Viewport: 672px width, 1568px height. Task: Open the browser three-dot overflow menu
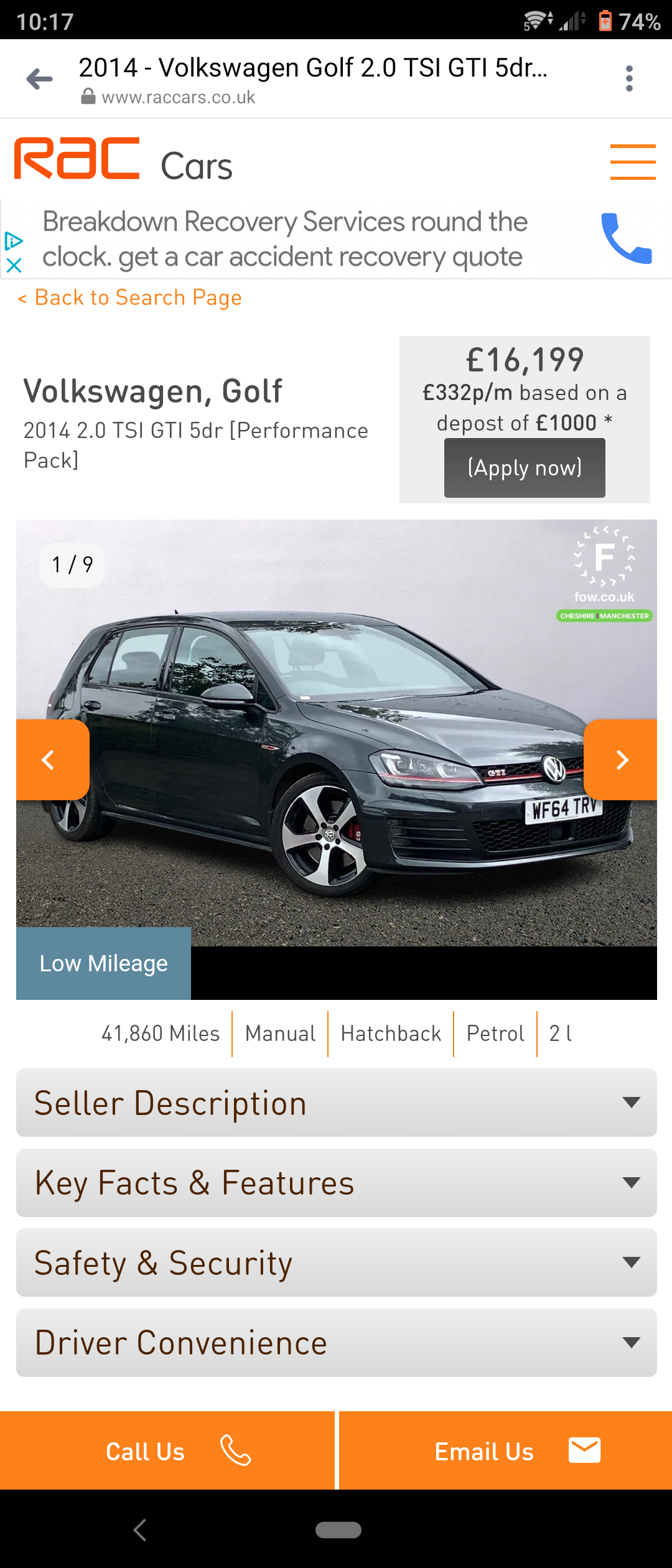629,79
